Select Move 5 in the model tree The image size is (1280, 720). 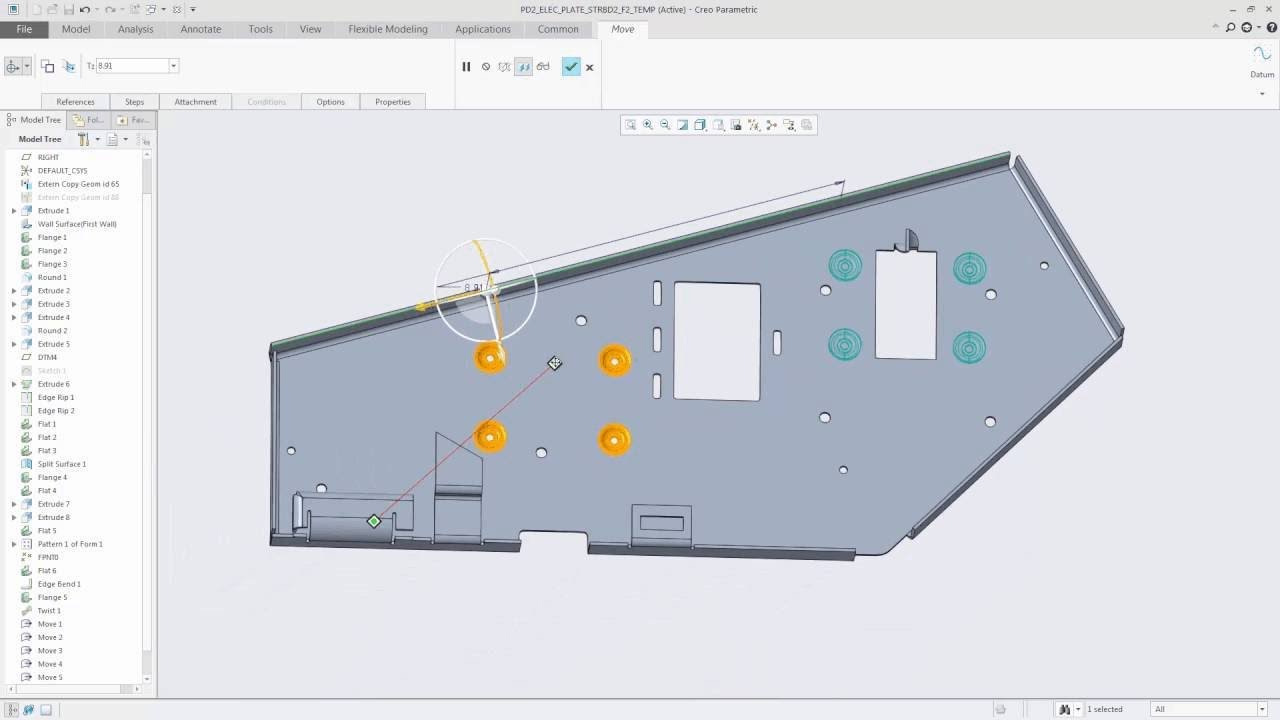tap(50, 677)
